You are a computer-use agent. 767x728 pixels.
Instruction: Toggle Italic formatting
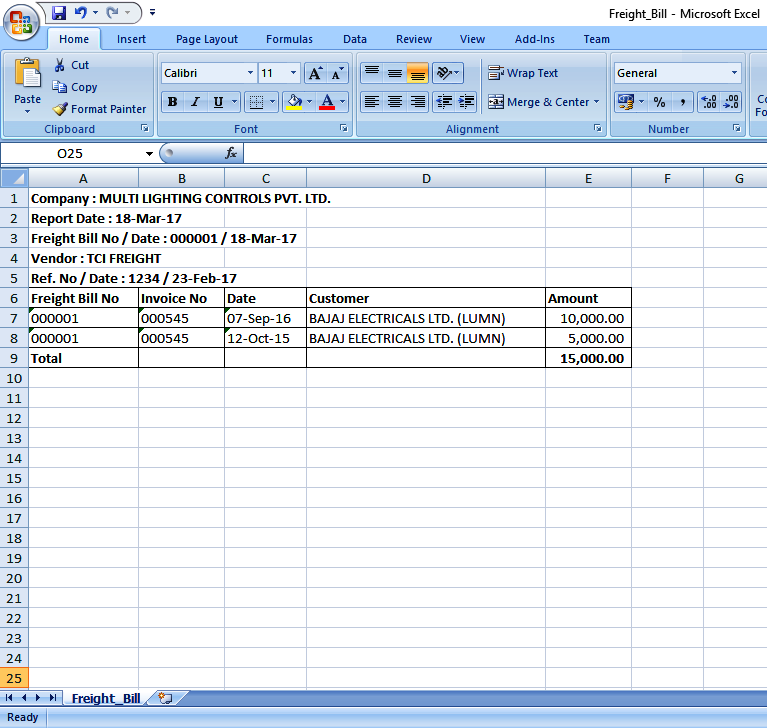coord(195,102)
